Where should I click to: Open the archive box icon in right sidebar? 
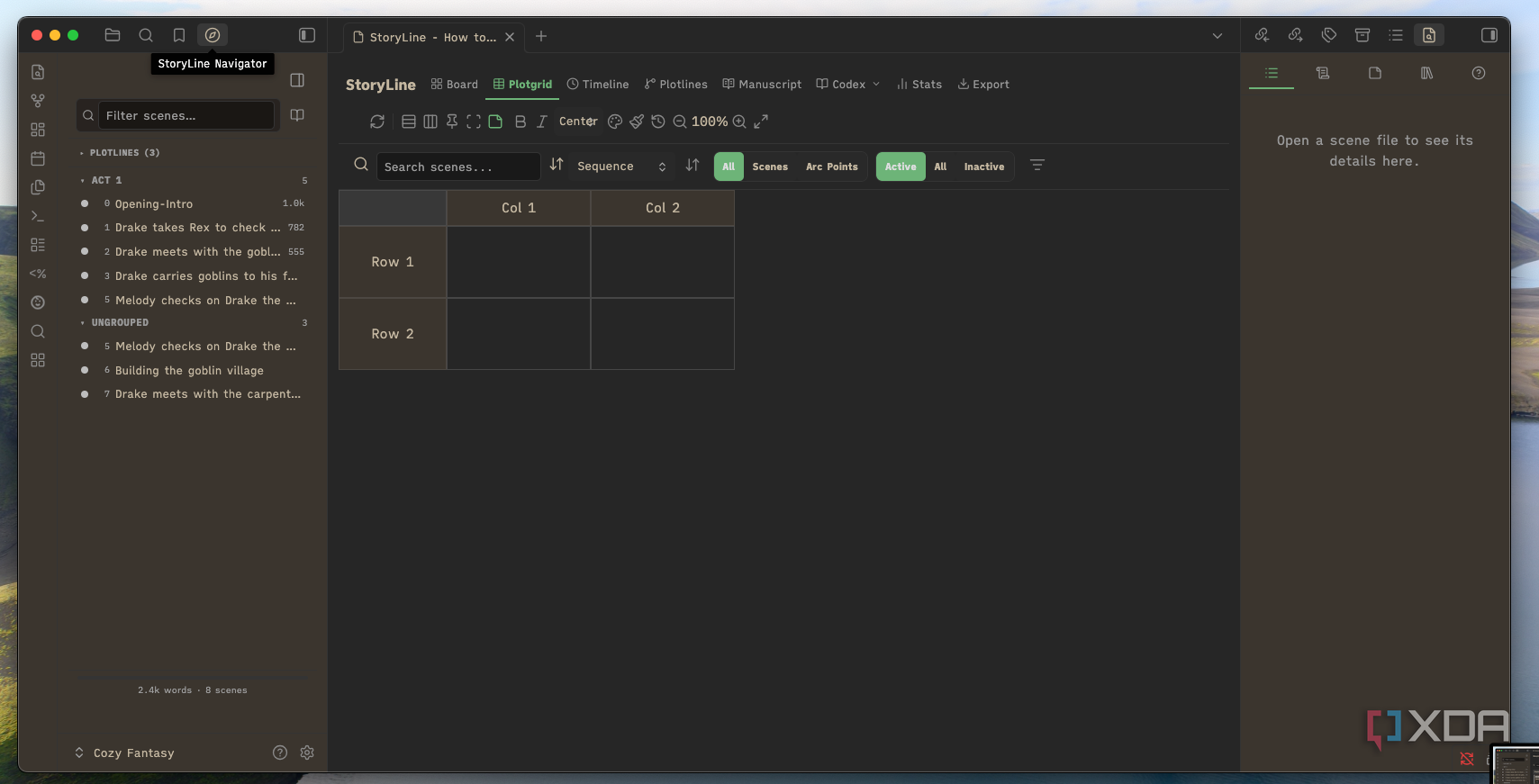tap(1362, 35)
